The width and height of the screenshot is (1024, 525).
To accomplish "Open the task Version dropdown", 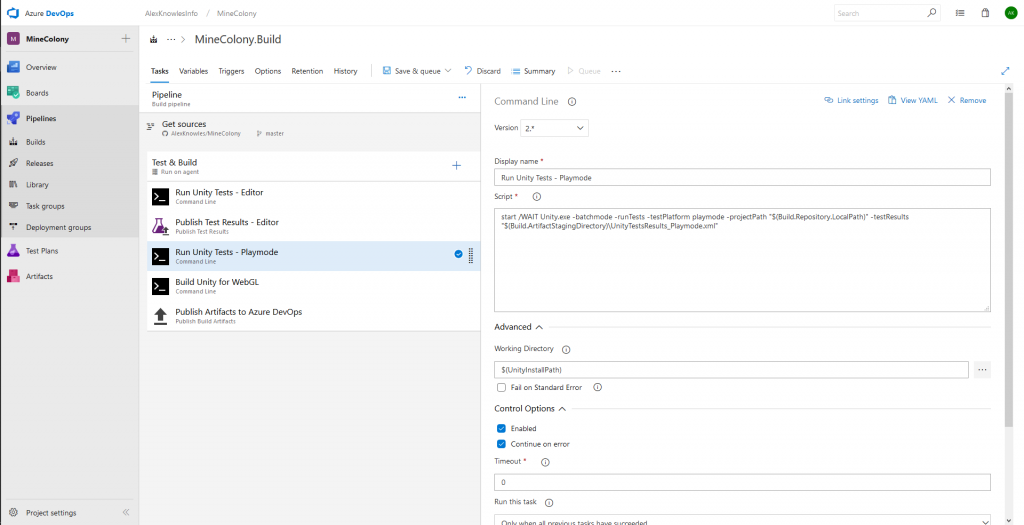I will point(554,128).
